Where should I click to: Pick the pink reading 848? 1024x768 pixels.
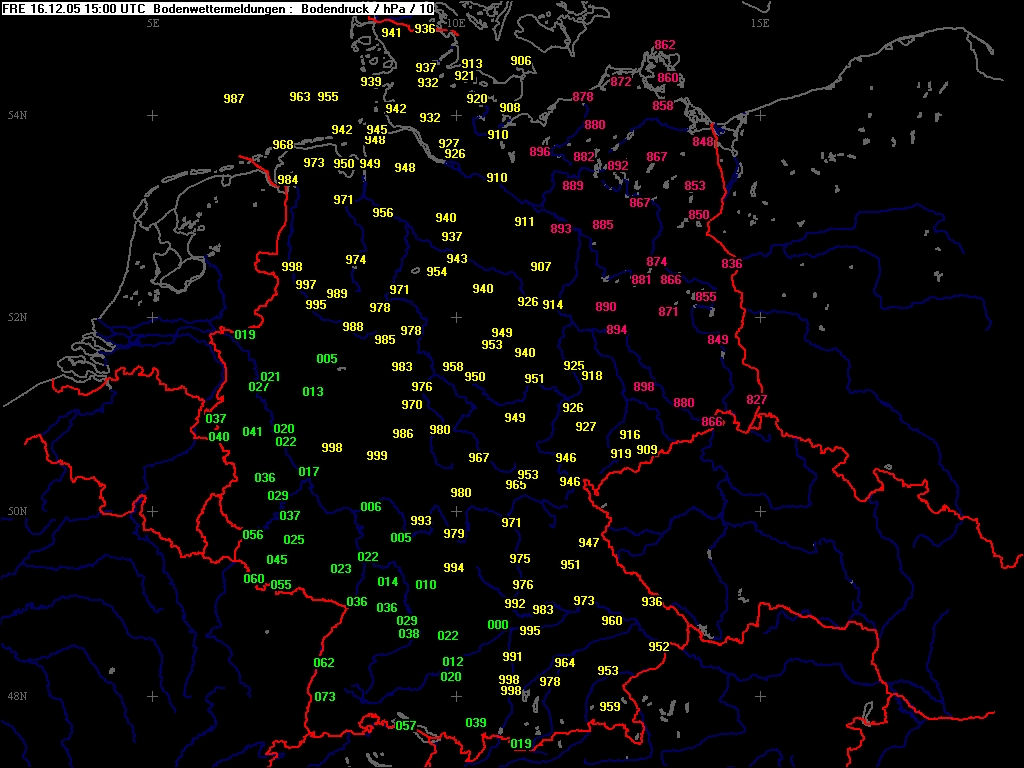point(703,142)
